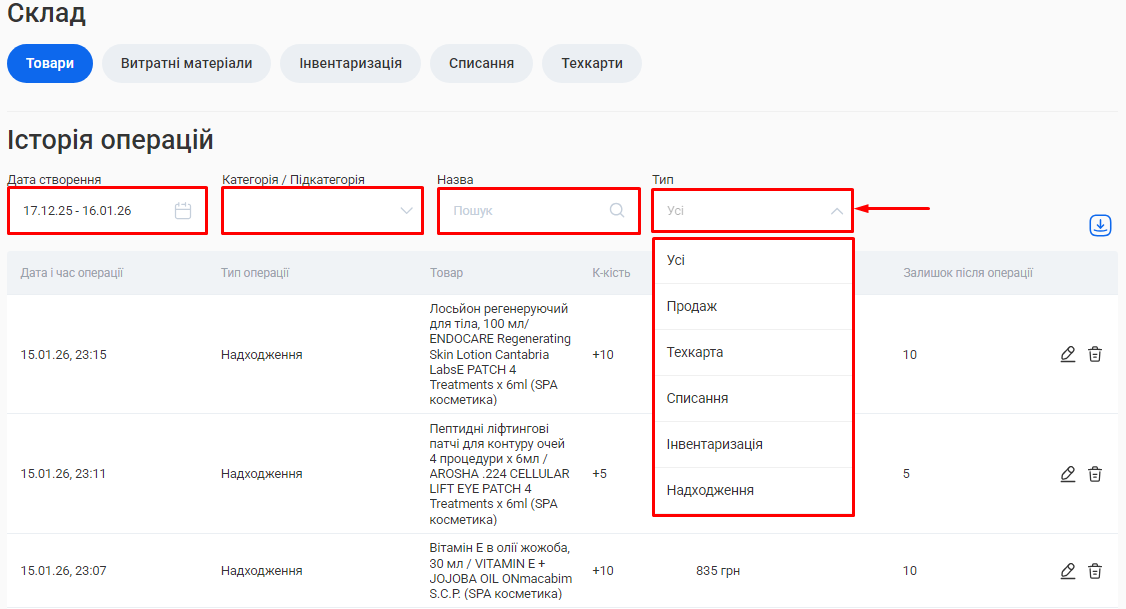Open the calendar icon in date field
This screenshot has height=609, width=1126.
(x=183, y=211)
